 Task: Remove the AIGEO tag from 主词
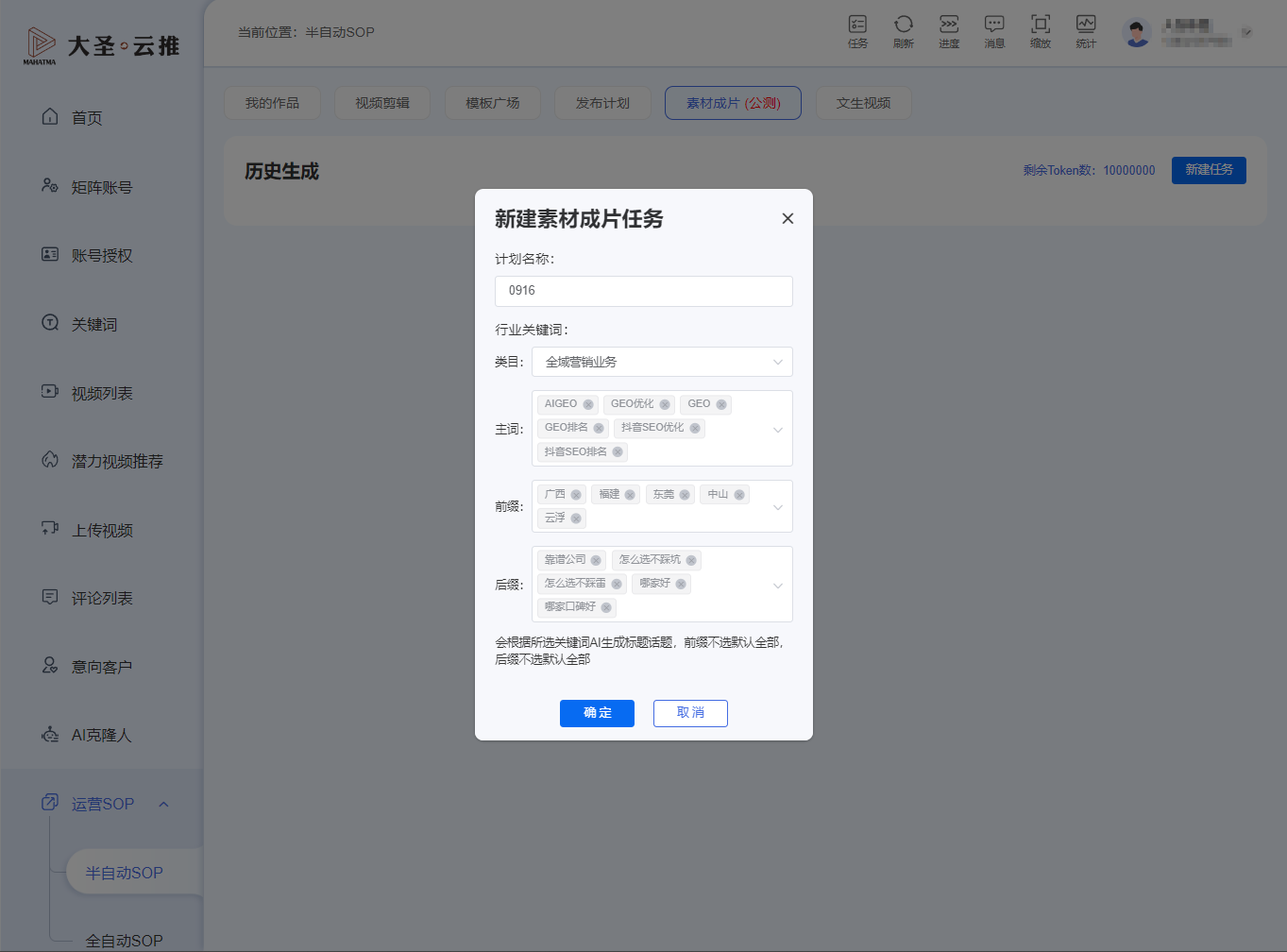(x=588, y=404)
